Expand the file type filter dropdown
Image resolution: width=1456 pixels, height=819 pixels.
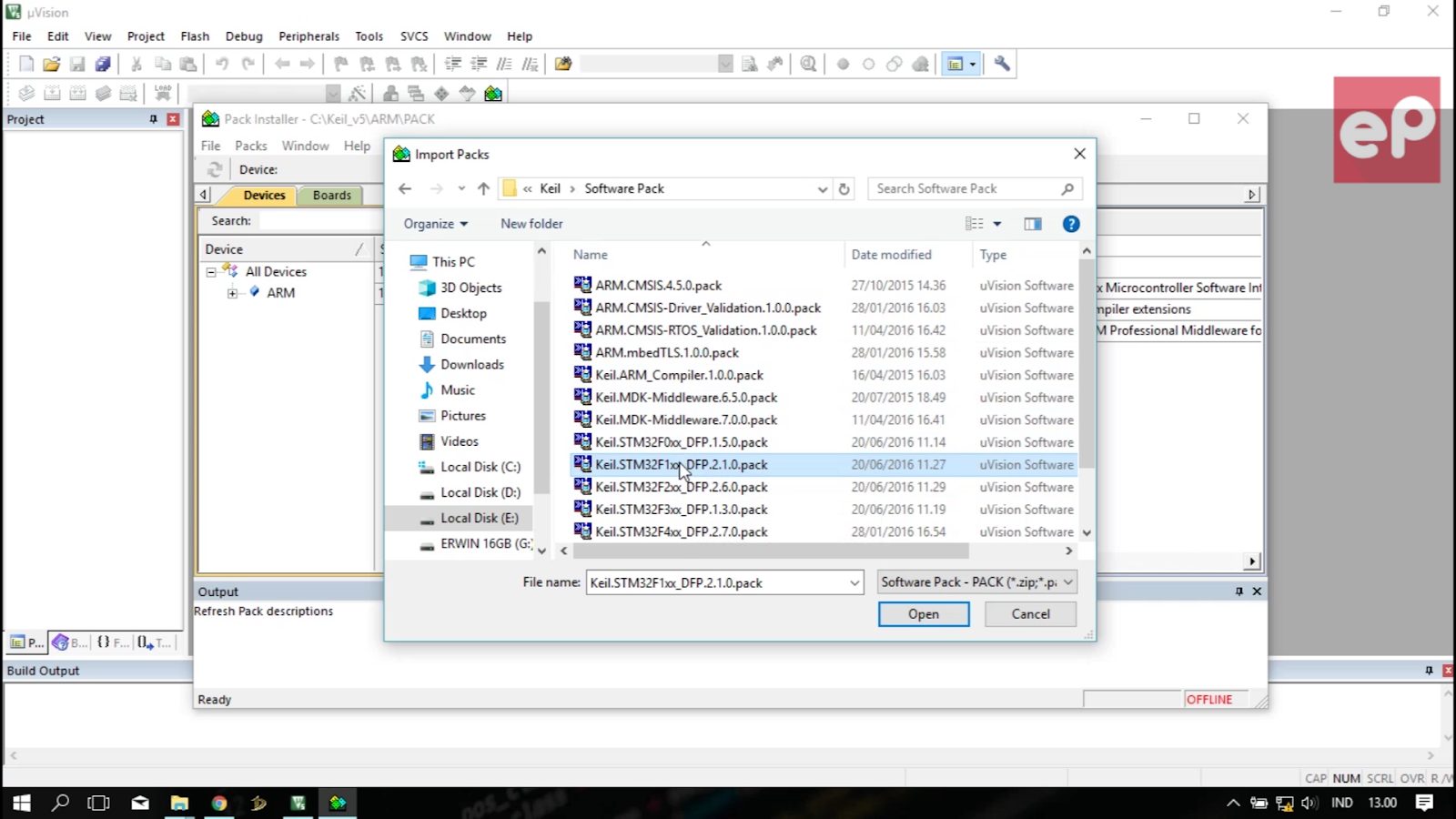(1068, 582)
